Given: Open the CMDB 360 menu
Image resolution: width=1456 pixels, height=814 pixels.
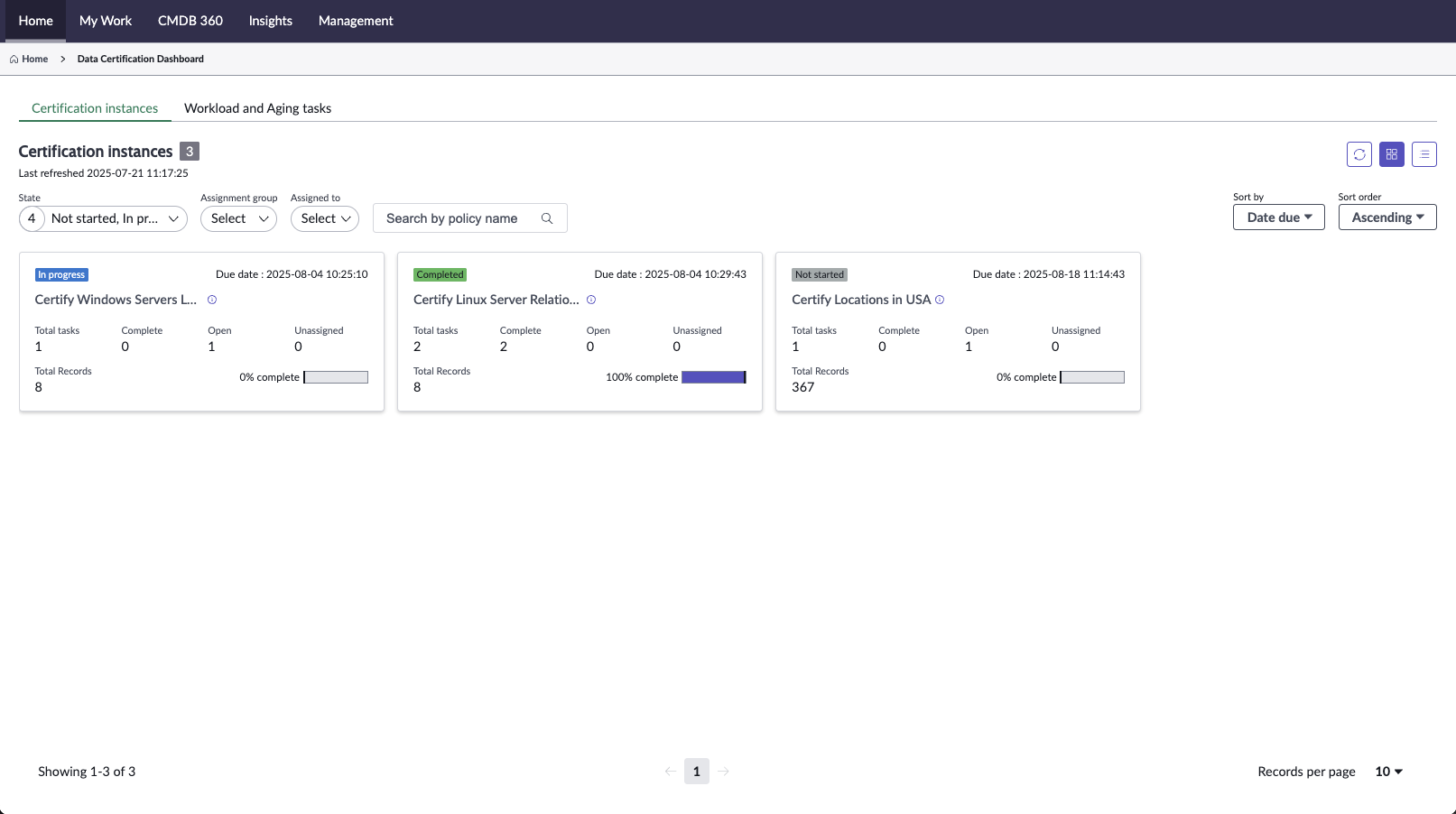Looking at the screenshot, I should 190,21.
